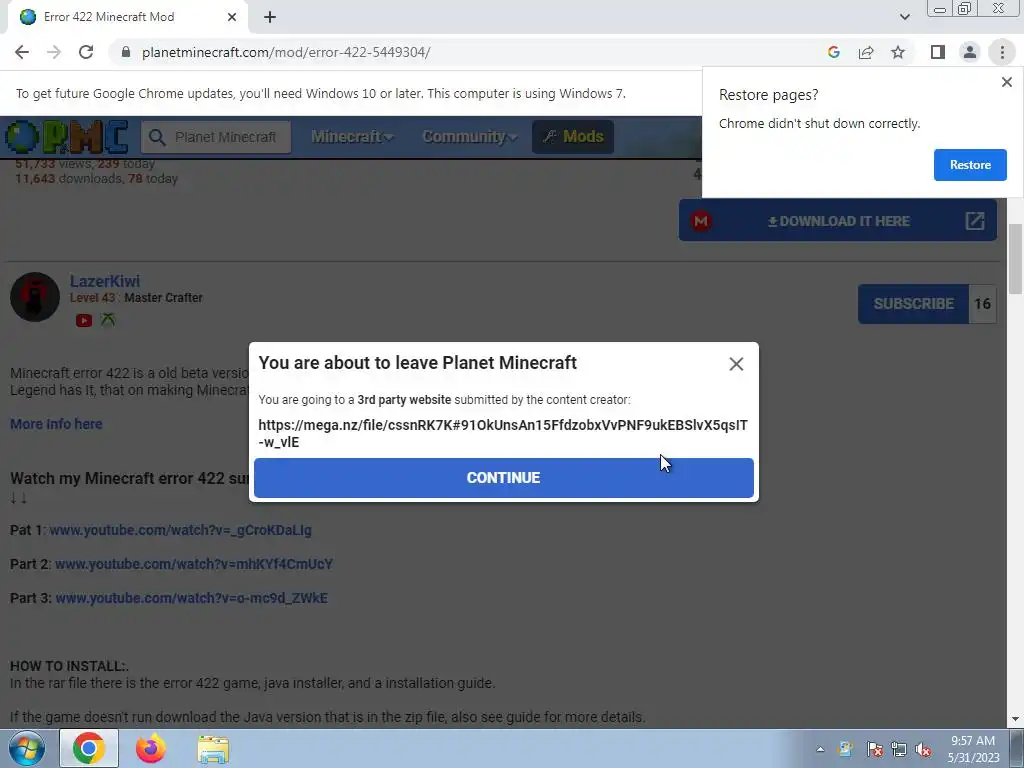Open File Explorer from taskbar
The height and width of the screenshot is (768, 1024).
point(214,748)
